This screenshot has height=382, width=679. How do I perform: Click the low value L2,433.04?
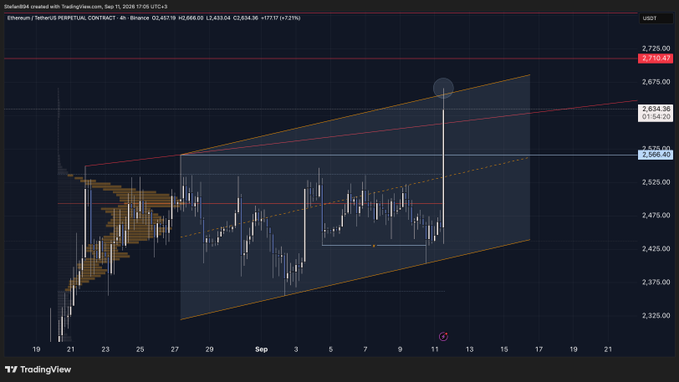click(x=218, y=18)
